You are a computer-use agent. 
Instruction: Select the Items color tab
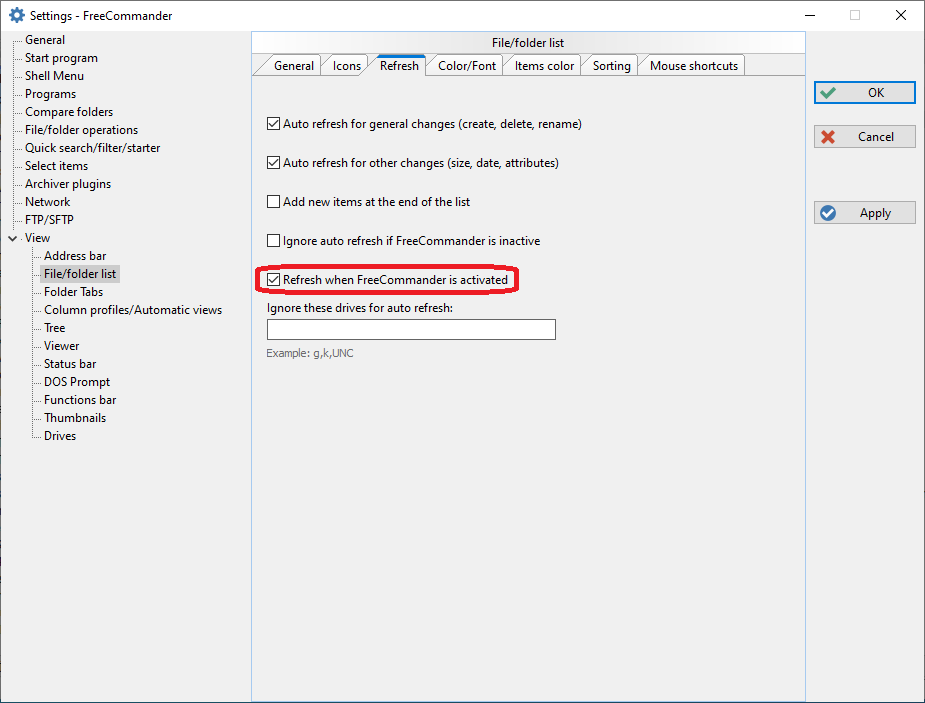point(544,66)
